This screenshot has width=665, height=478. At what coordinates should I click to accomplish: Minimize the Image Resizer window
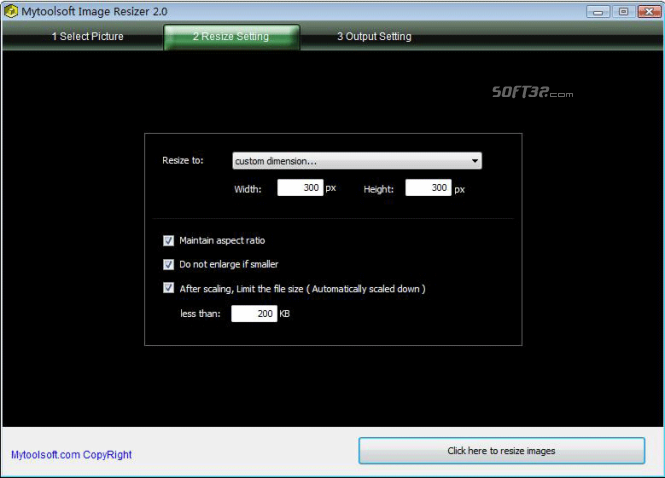pos(598,11)
